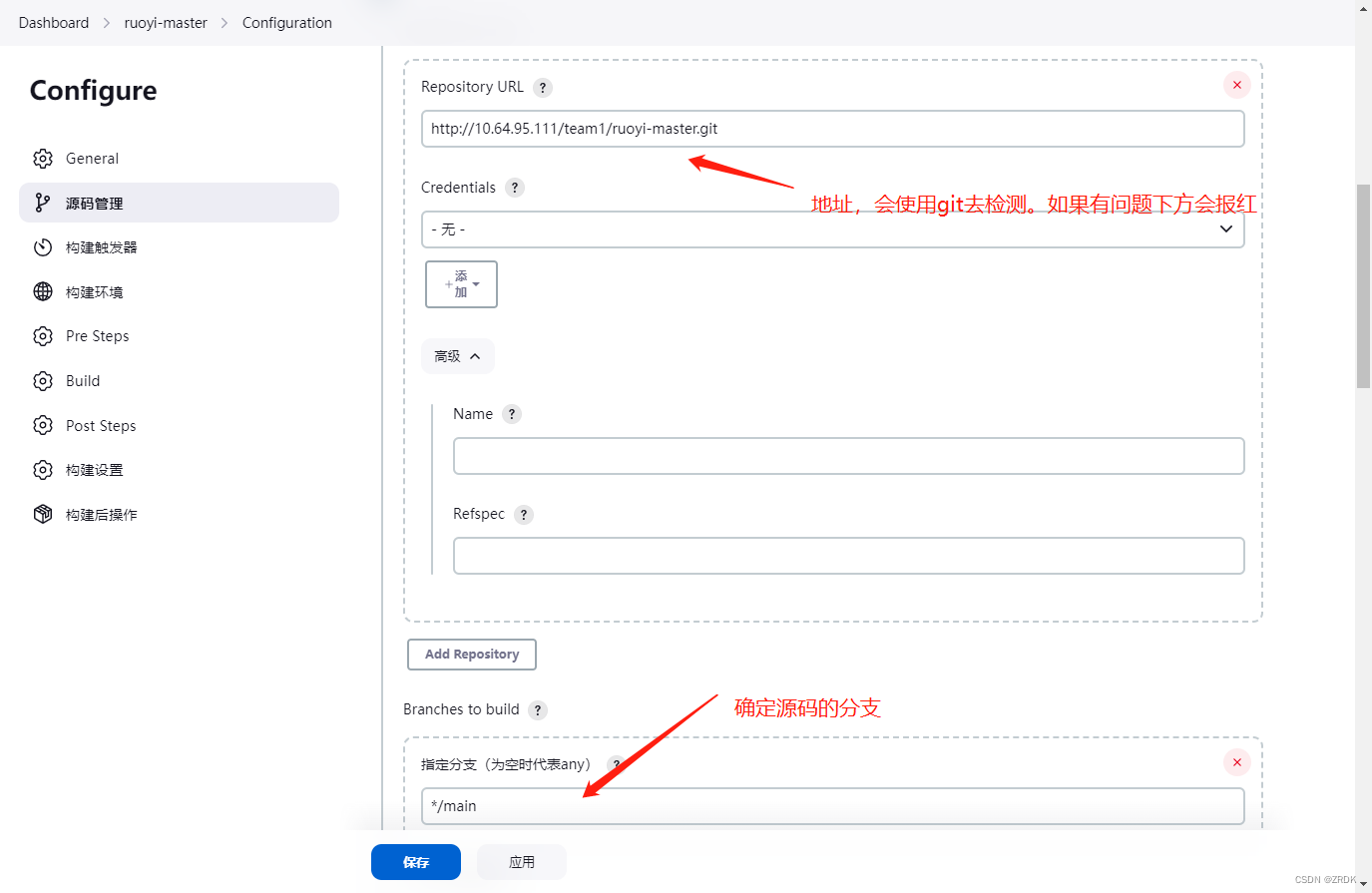The image size is (1372, 893).
Task: Click the Add Repository button
Action: pyautogui.click(x=472, y=655)
